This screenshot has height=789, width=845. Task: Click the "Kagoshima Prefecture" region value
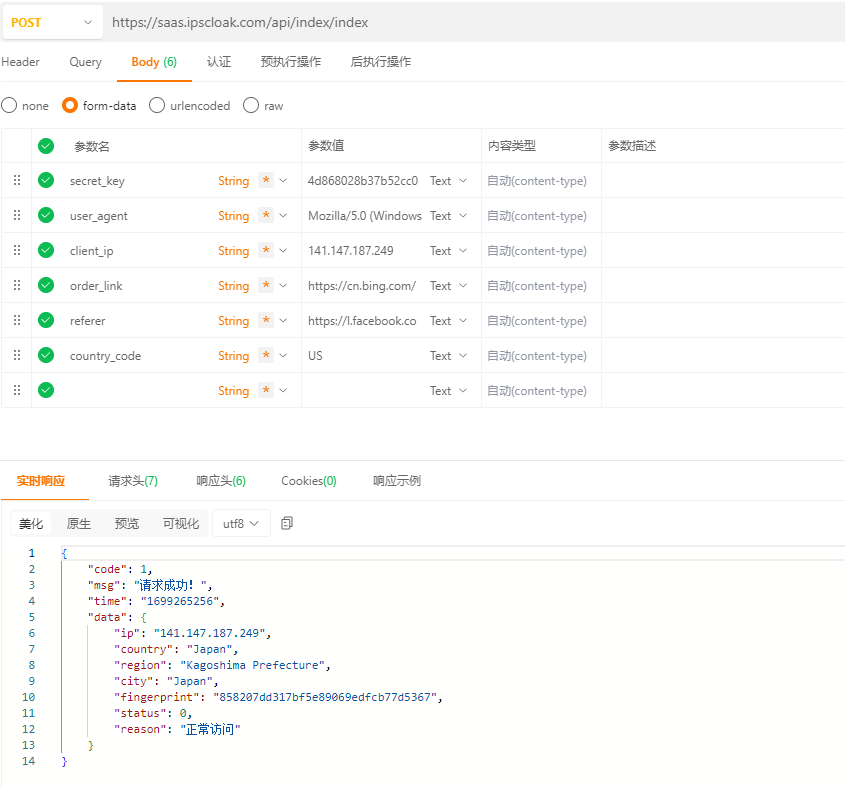(252, 665)
